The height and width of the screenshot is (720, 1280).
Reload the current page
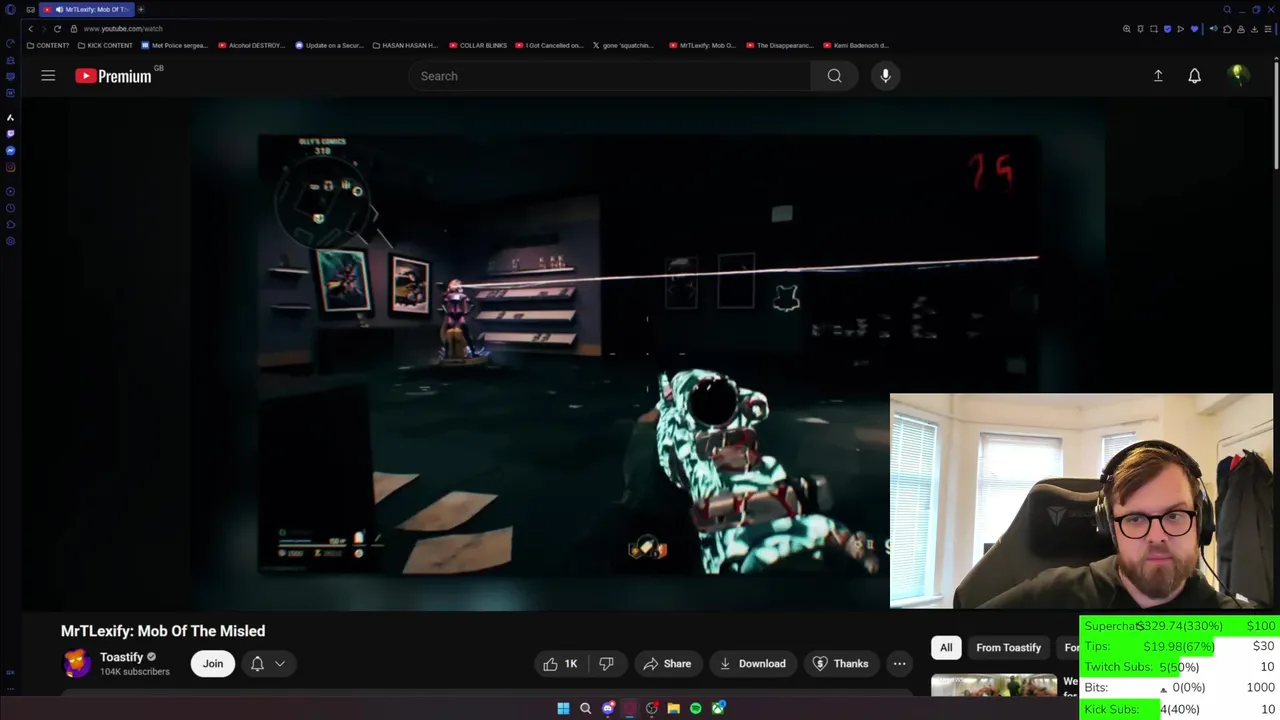tap(57, 29)
